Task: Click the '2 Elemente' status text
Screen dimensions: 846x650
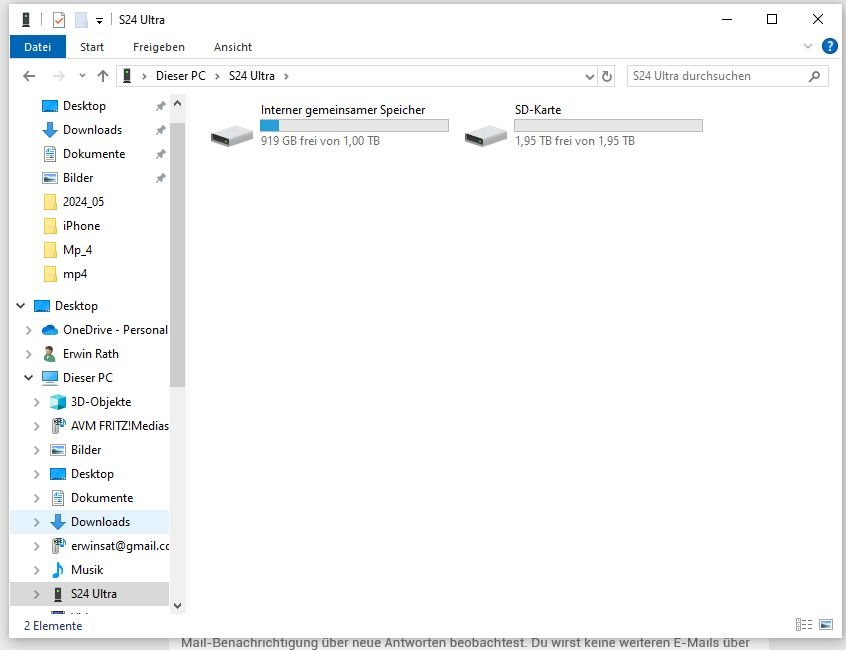Action: tap(53, 626)
